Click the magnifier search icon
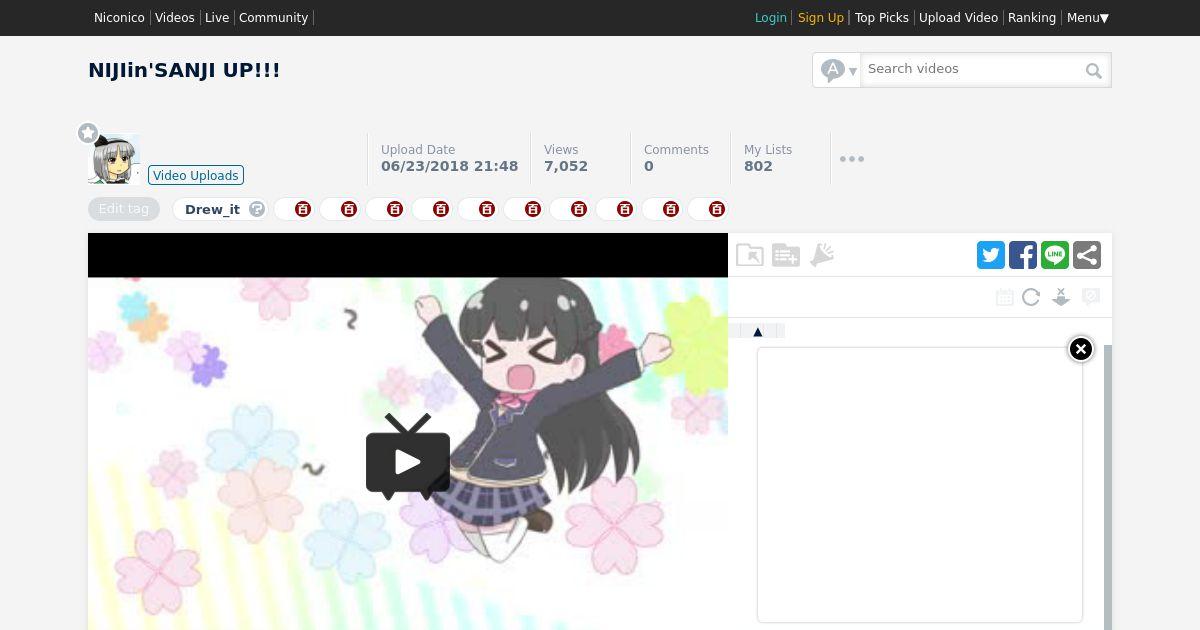 pyautogui.click(x=1094, y=71)
